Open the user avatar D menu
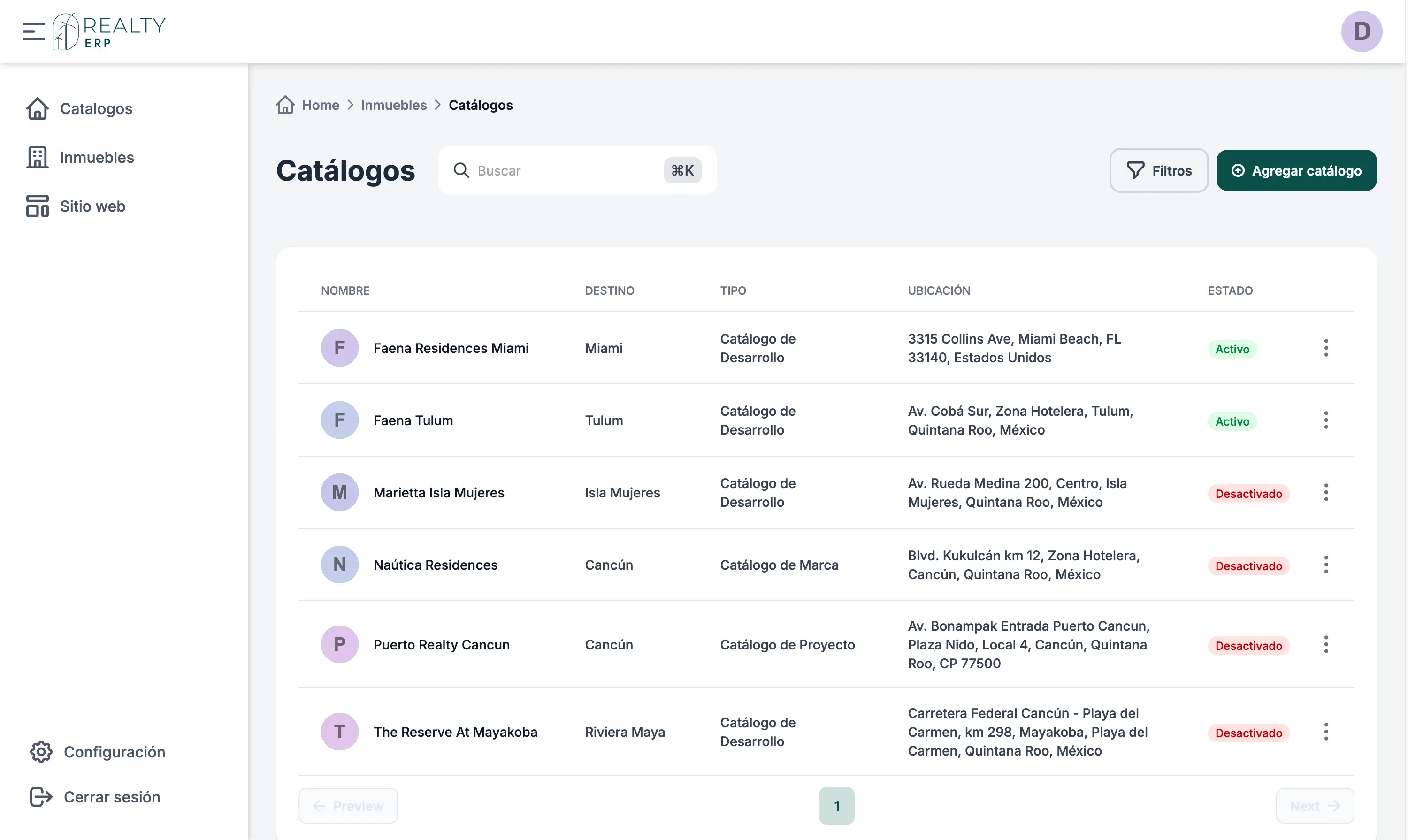1408x840 pixels. pyautogui.click(x=1361, y=31)
